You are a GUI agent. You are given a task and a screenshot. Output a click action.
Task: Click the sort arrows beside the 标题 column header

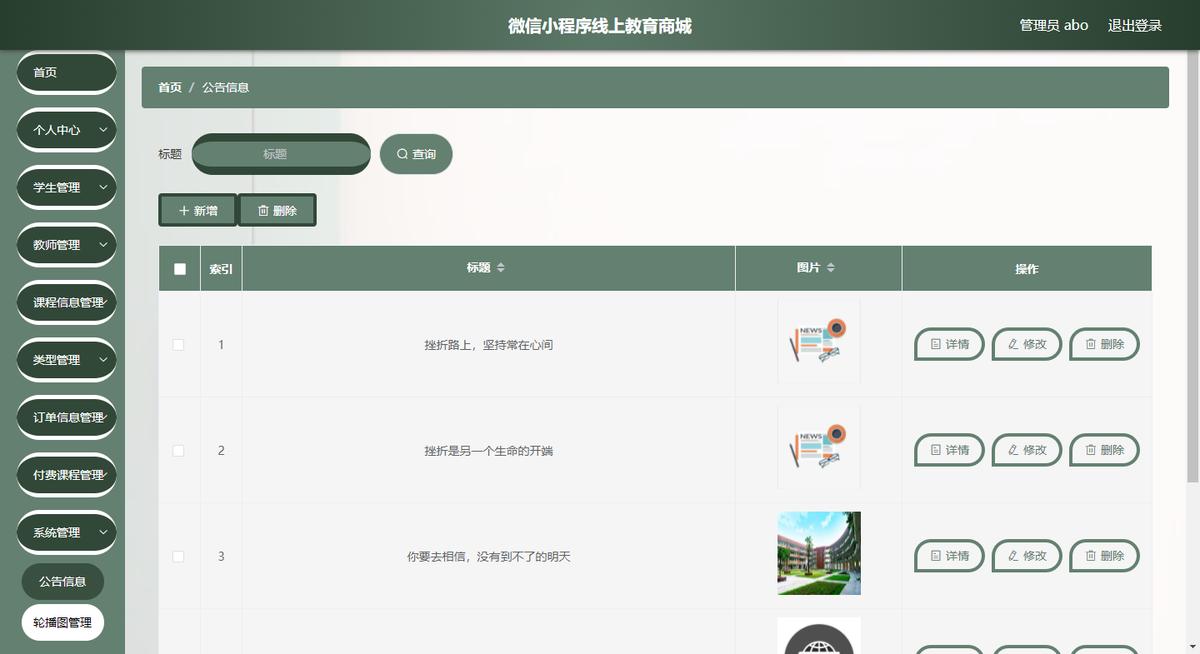(502, 267)
